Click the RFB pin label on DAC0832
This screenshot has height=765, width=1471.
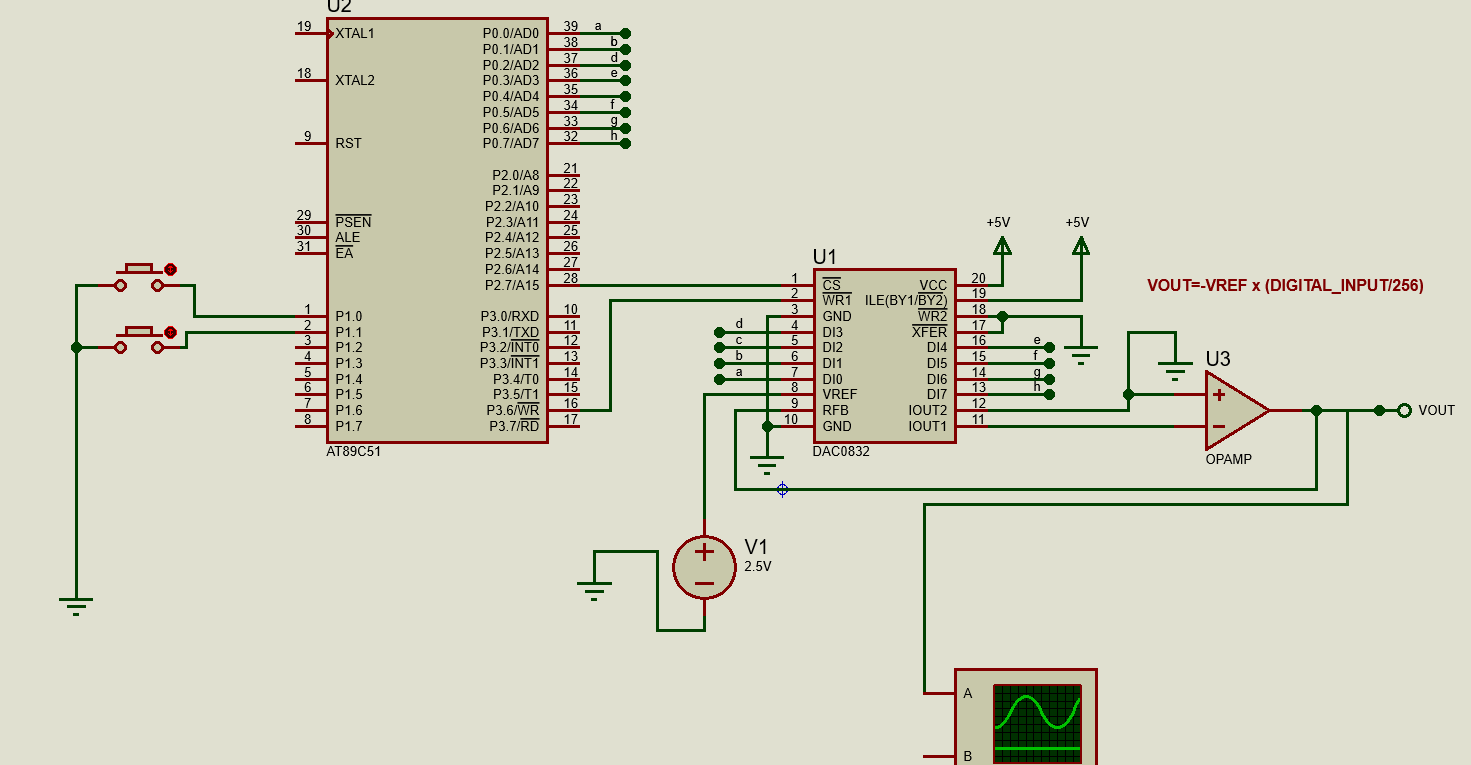point(835,410)
